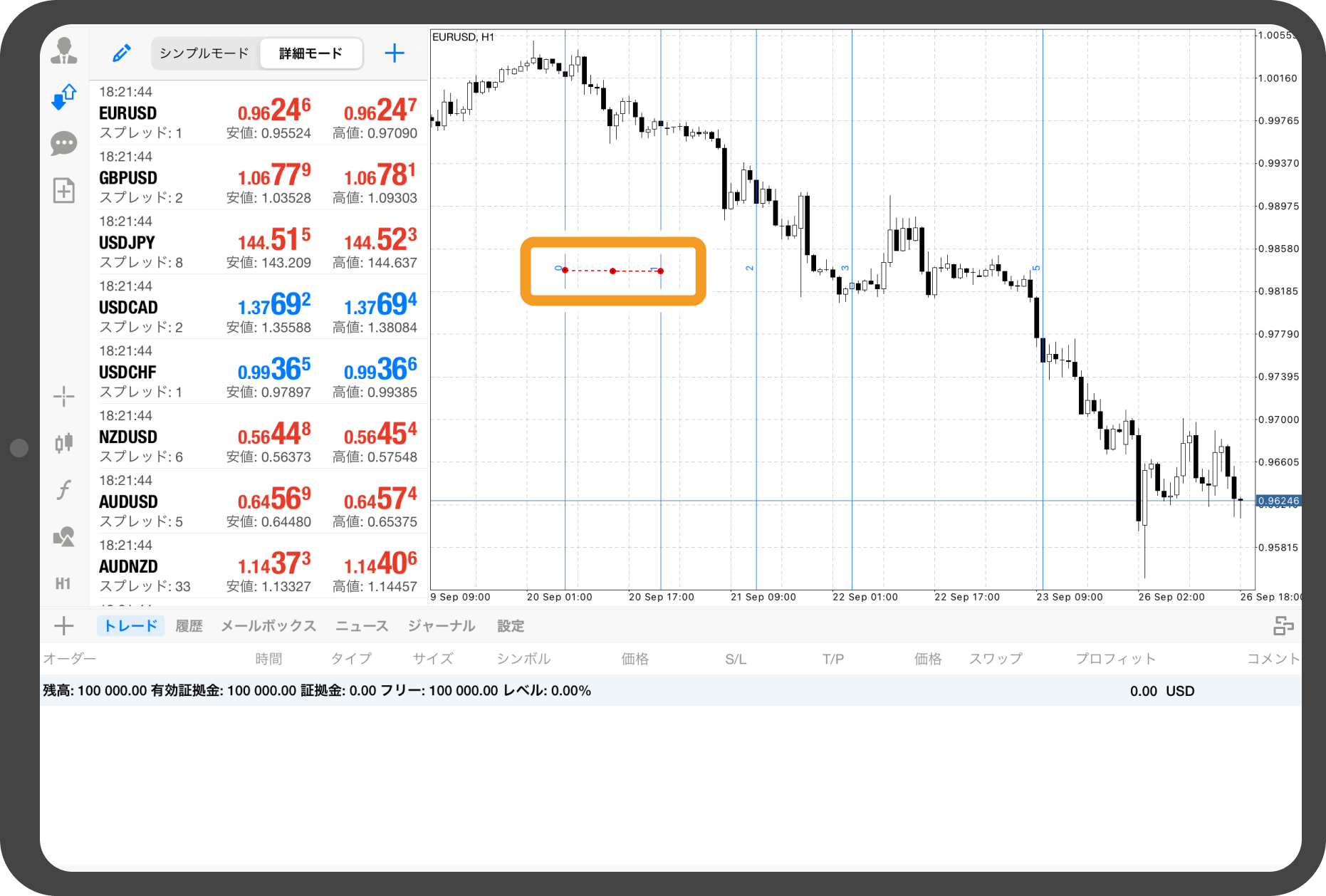Tap the quotes up-down arrows icon
This screenshot has width=1326, height=896.
(x=64, y=97)
